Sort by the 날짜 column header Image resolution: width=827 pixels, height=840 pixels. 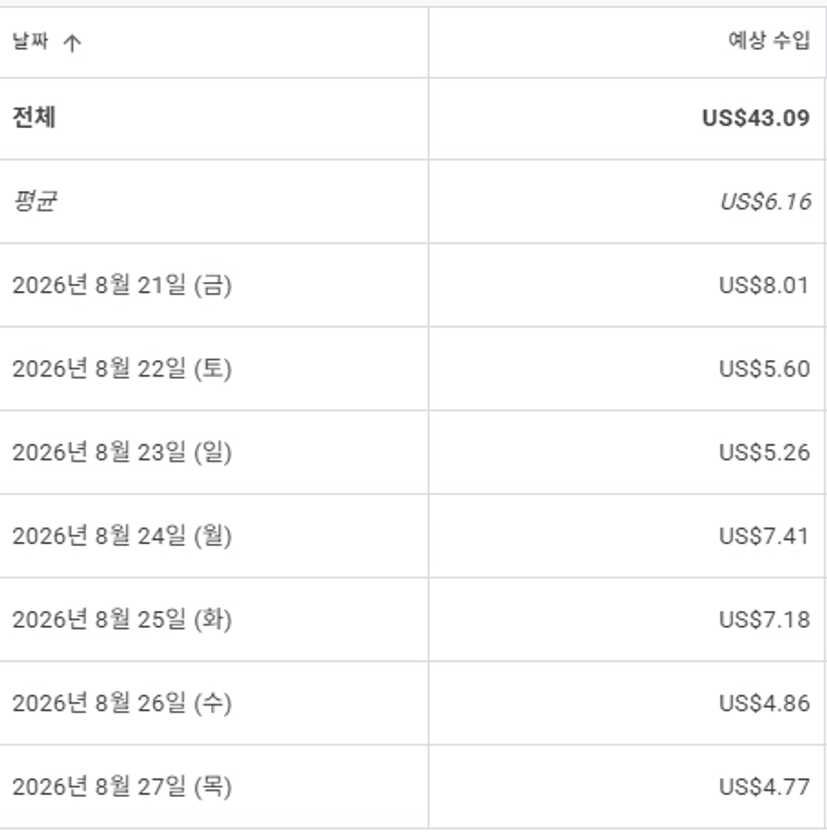click(x=30, y=41)
